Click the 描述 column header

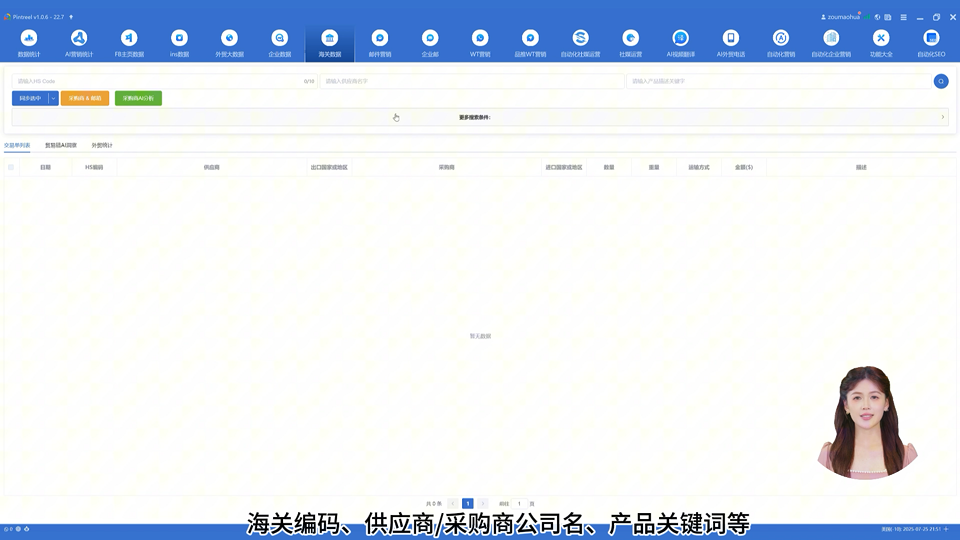[861, 167]
